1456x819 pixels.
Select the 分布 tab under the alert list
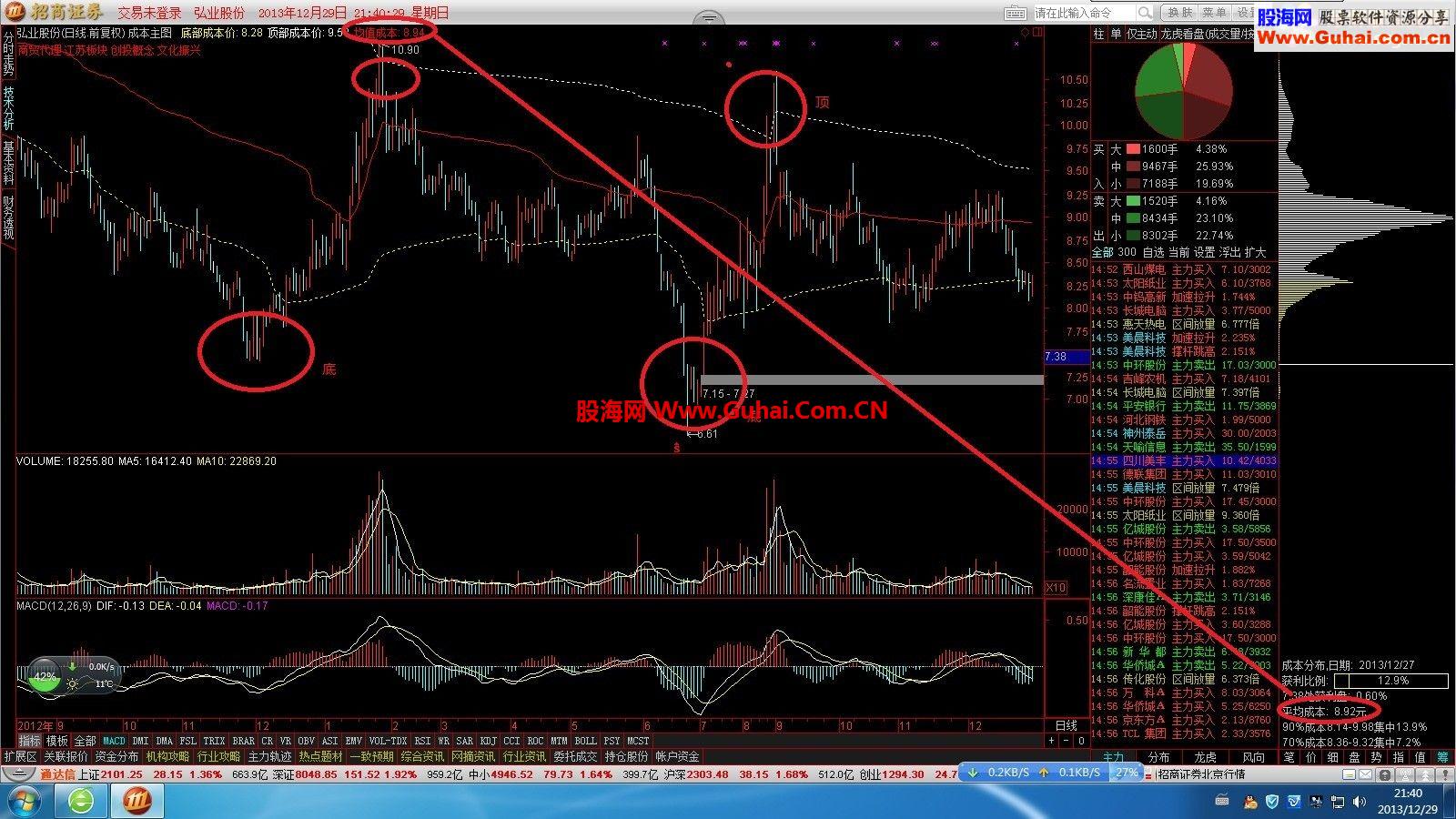click(x=1158, y=757)
